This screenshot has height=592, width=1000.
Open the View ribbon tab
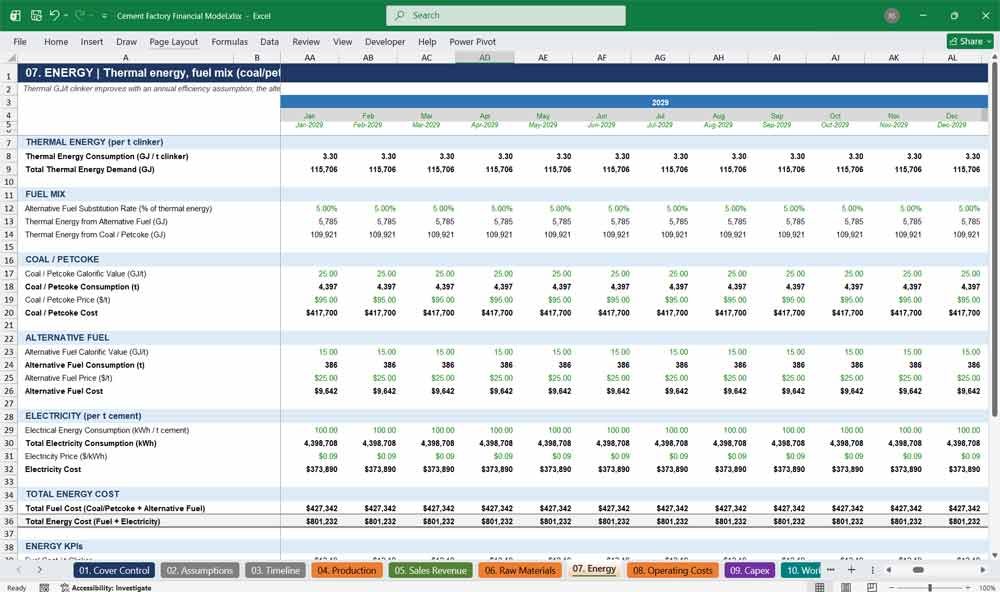(x=342, y=41)
